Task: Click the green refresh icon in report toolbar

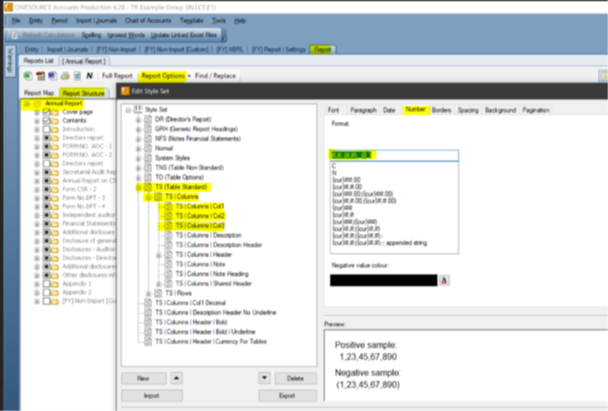Action: click(x=27, y=75)
